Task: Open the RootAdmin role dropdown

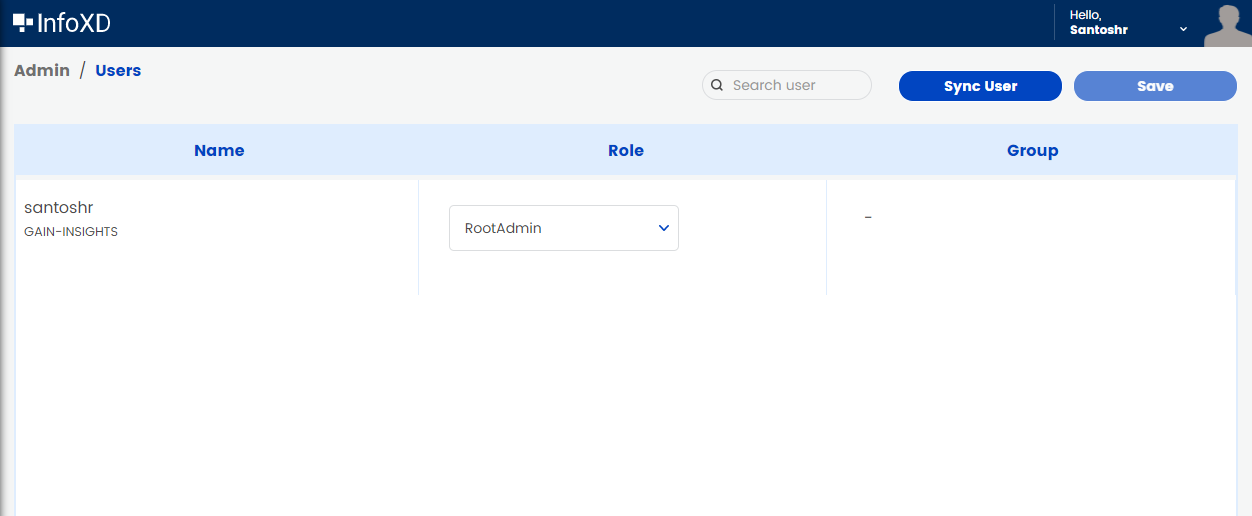Action: (564, 228)
